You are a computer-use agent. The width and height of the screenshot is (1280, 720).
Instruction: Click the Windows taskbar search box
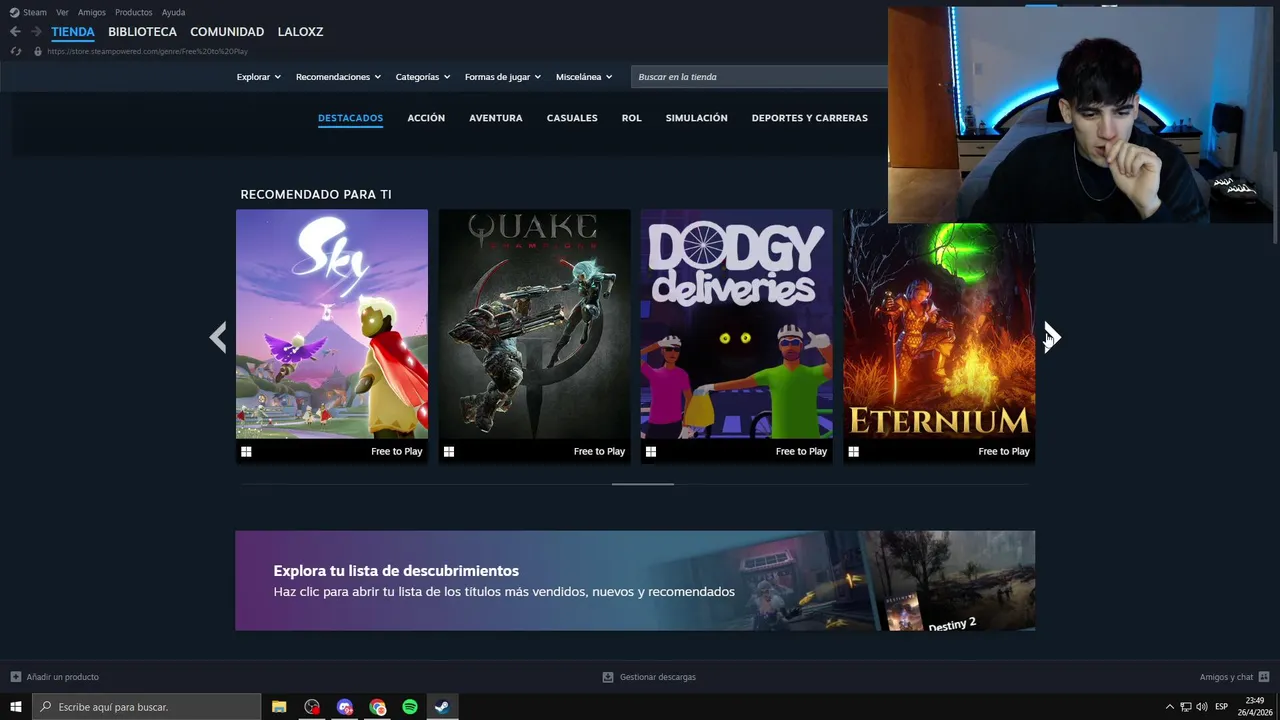[147, 707]
